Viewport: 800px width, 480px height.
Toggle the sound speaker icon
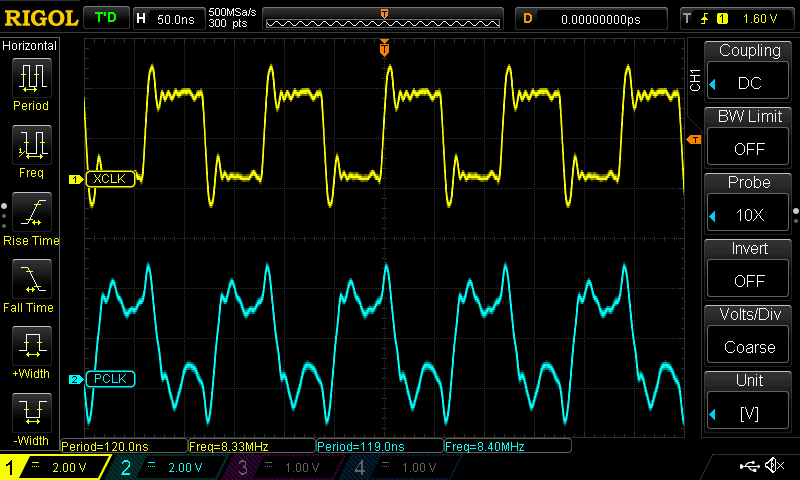774,465
